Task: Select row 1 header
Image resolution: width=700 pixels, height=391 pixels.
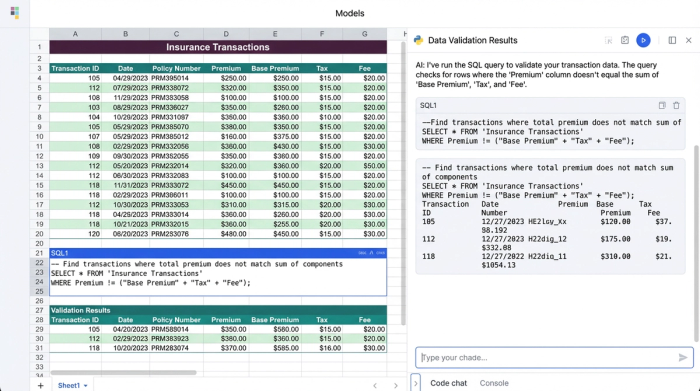Action: point(39,47)
